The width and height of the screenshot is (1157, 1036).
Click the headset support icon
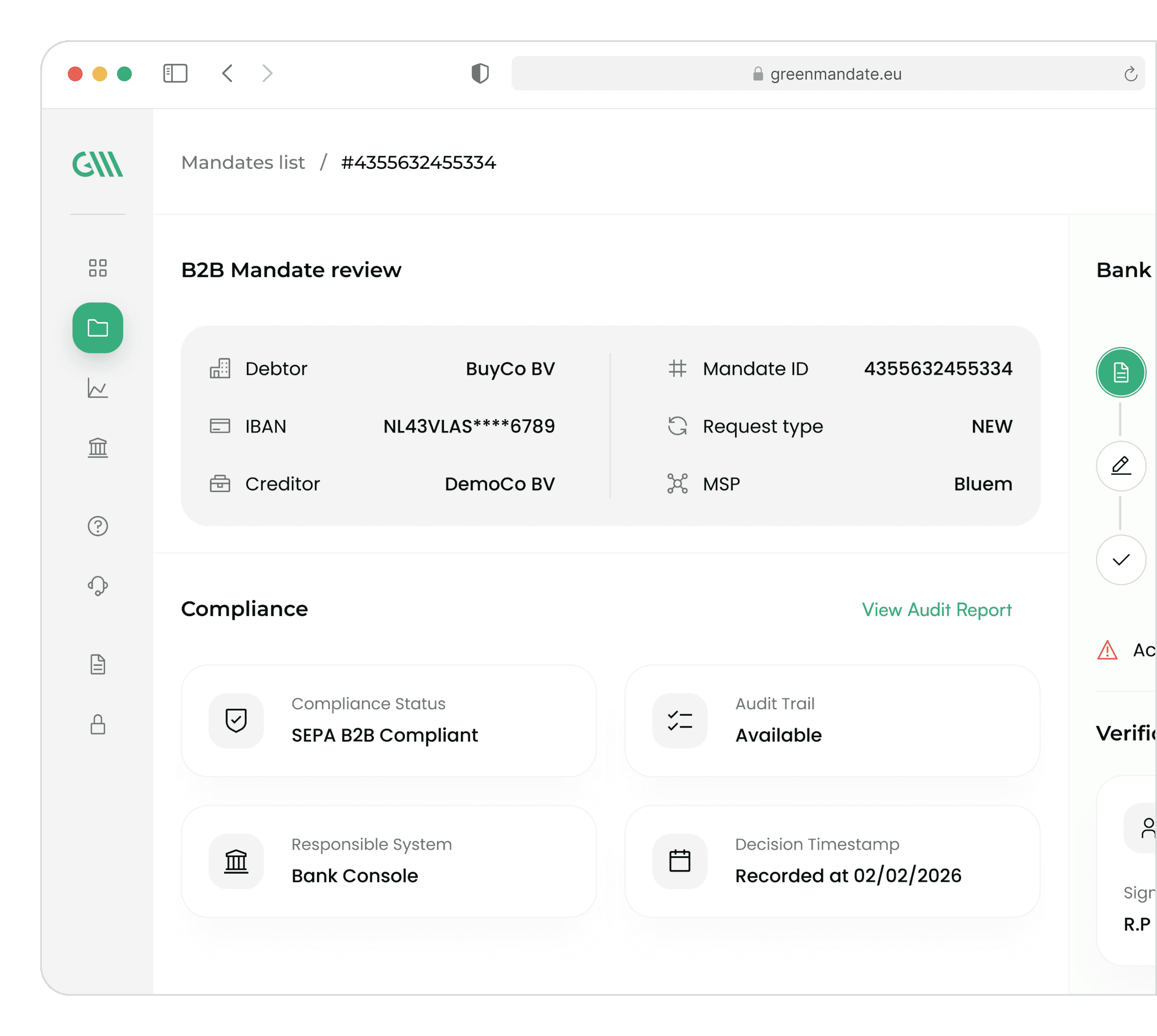tap(98, 586)
